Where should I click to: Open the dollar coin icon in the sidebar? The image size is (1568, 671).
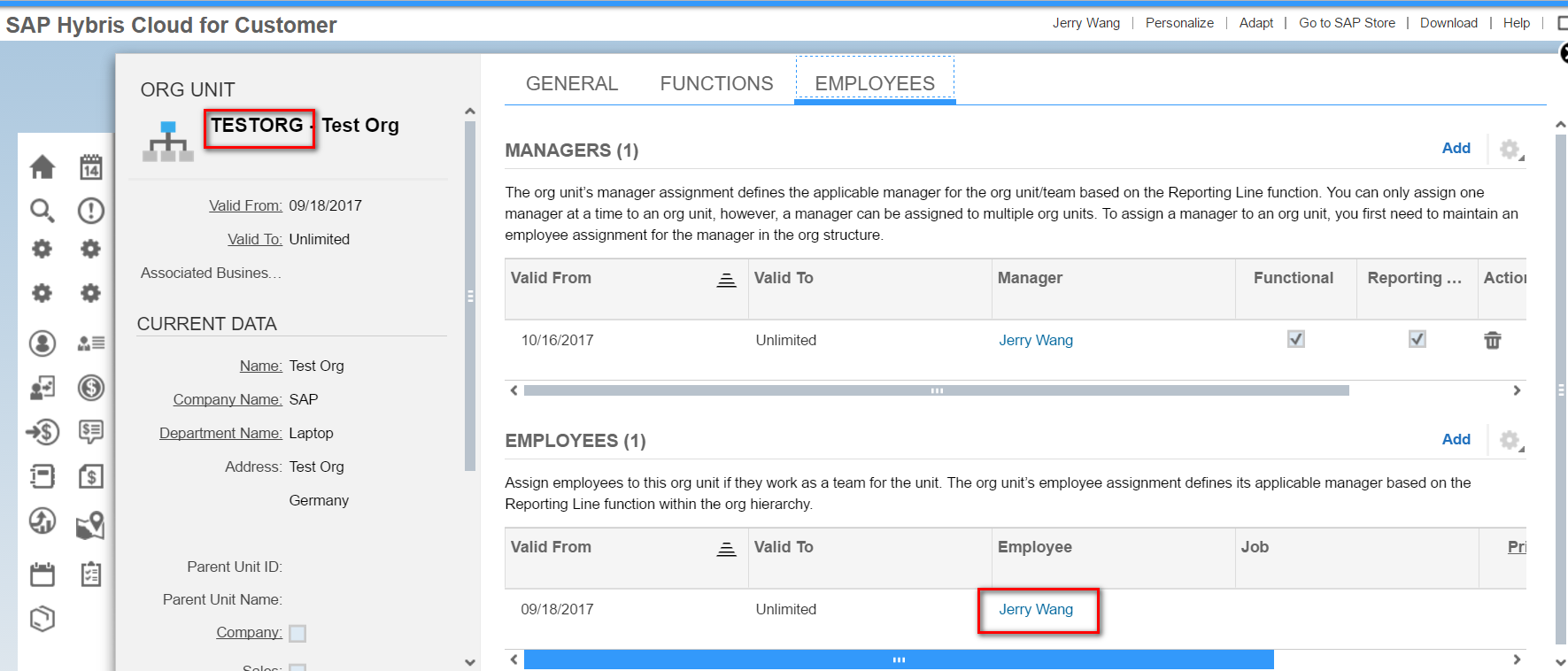tap(90, 388)
